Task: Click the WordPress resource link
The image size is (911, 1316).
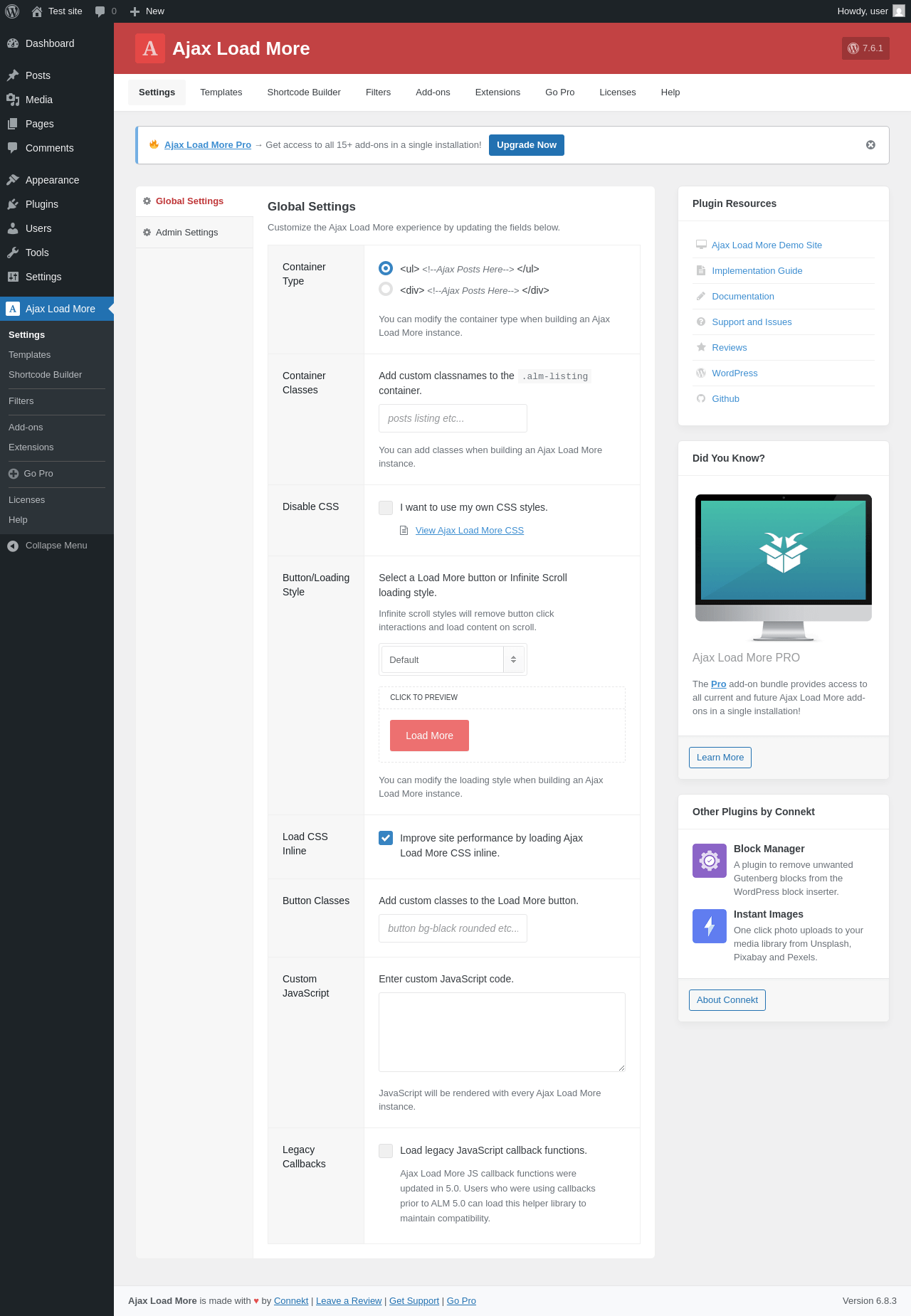Action: pos(734,373)
